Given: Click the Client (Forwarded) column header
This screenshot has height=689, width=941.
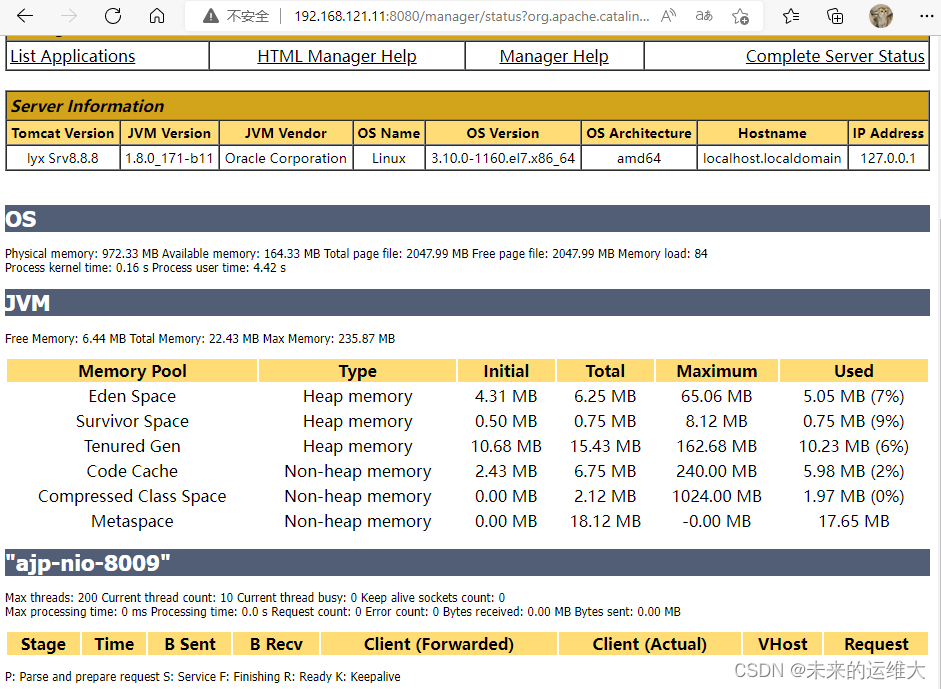Looking at the screenshot, I should (439, 644).
